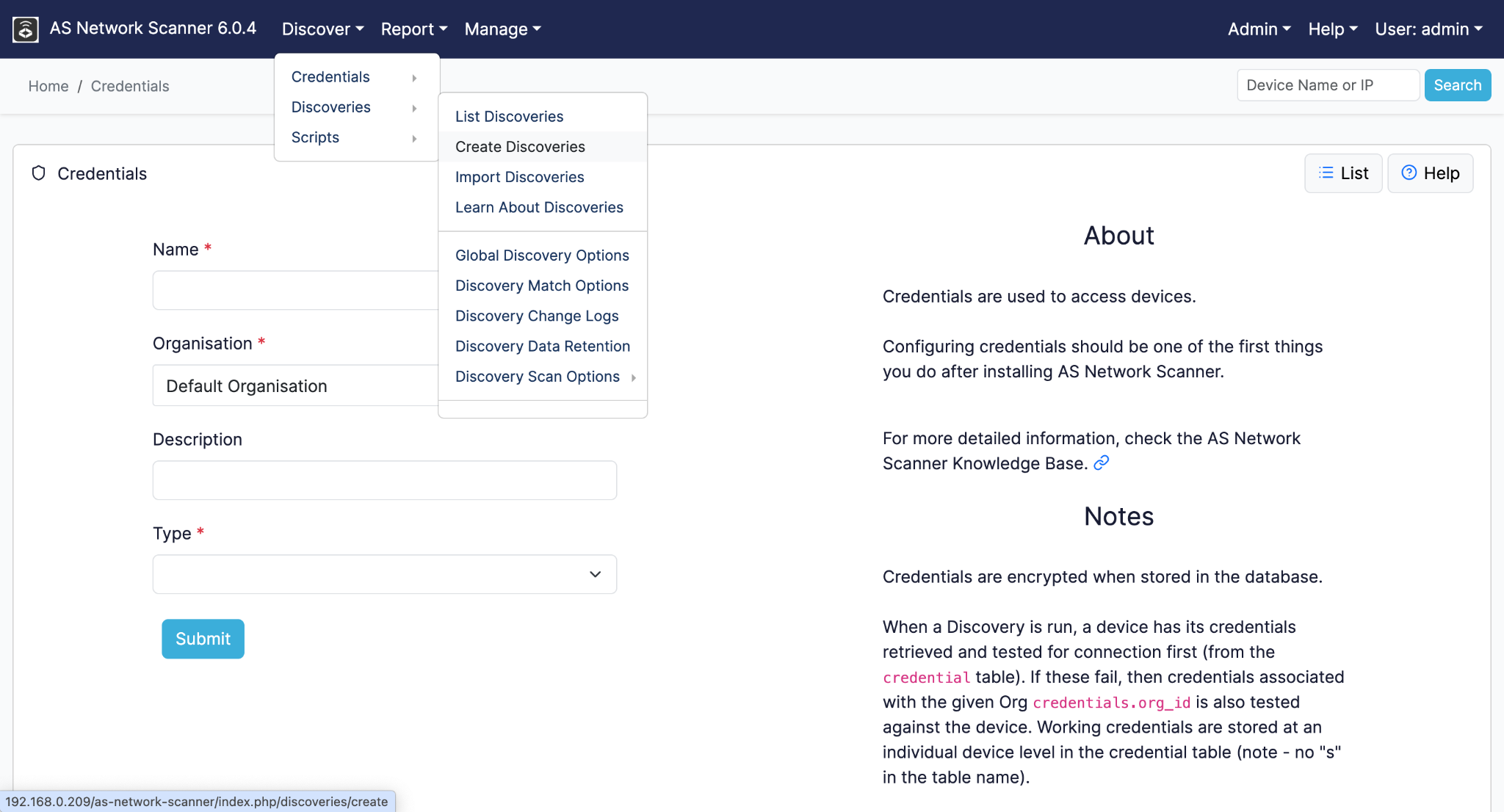Expand the Discoveries submenu

[356, 107]
